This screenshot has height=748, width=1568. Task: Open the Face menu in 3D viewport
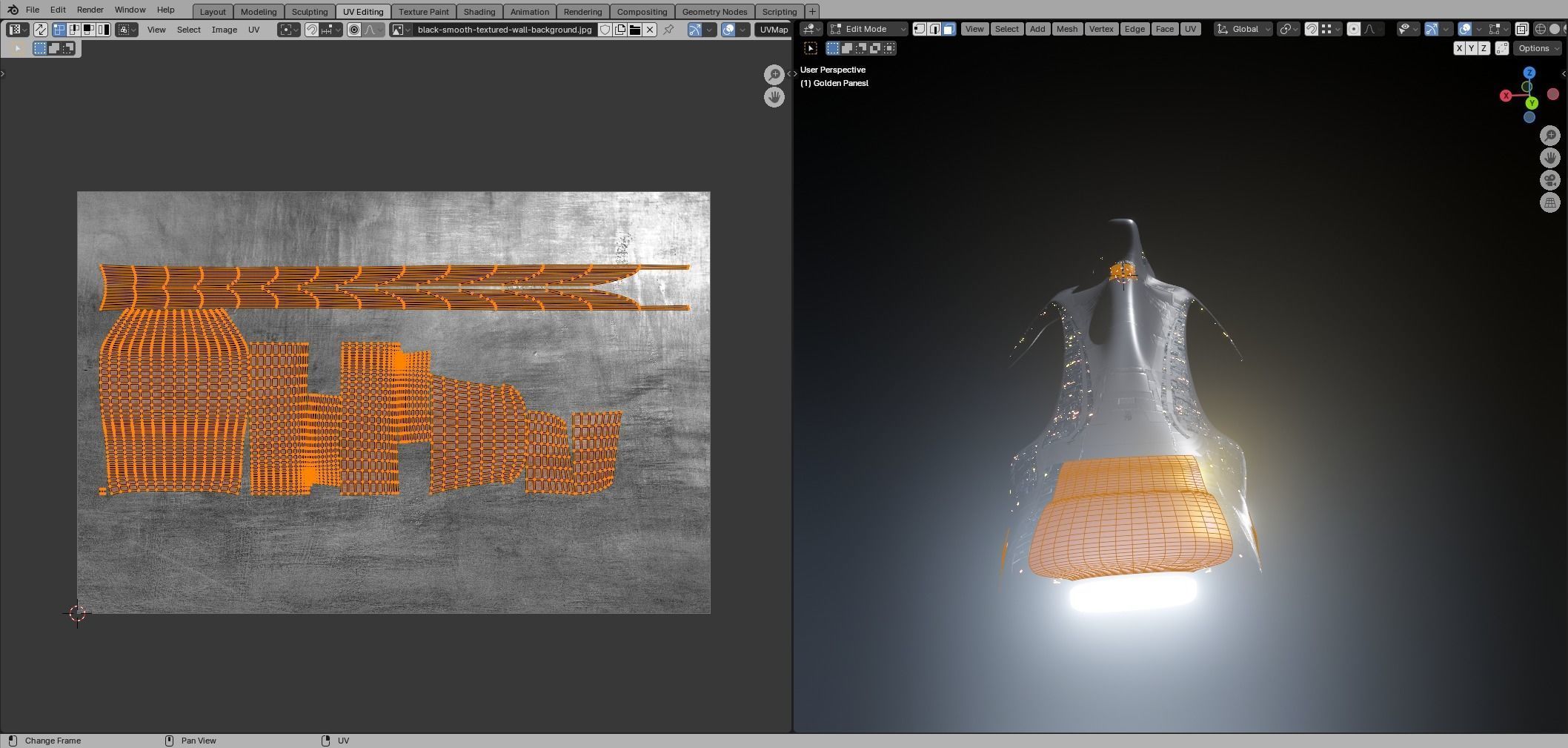pyautogui.click(x=1164, y=29)
